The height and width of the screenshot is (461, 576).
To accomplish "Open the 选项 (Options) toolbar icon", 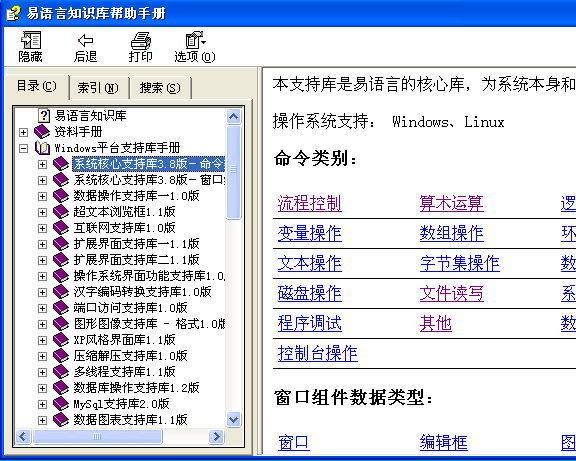I will click(195, 40).
